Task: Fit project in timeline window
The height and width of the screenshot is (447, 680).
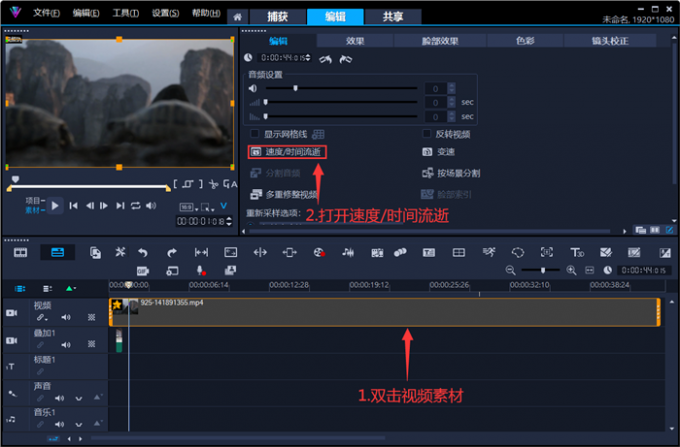Action: coord(589,271)
